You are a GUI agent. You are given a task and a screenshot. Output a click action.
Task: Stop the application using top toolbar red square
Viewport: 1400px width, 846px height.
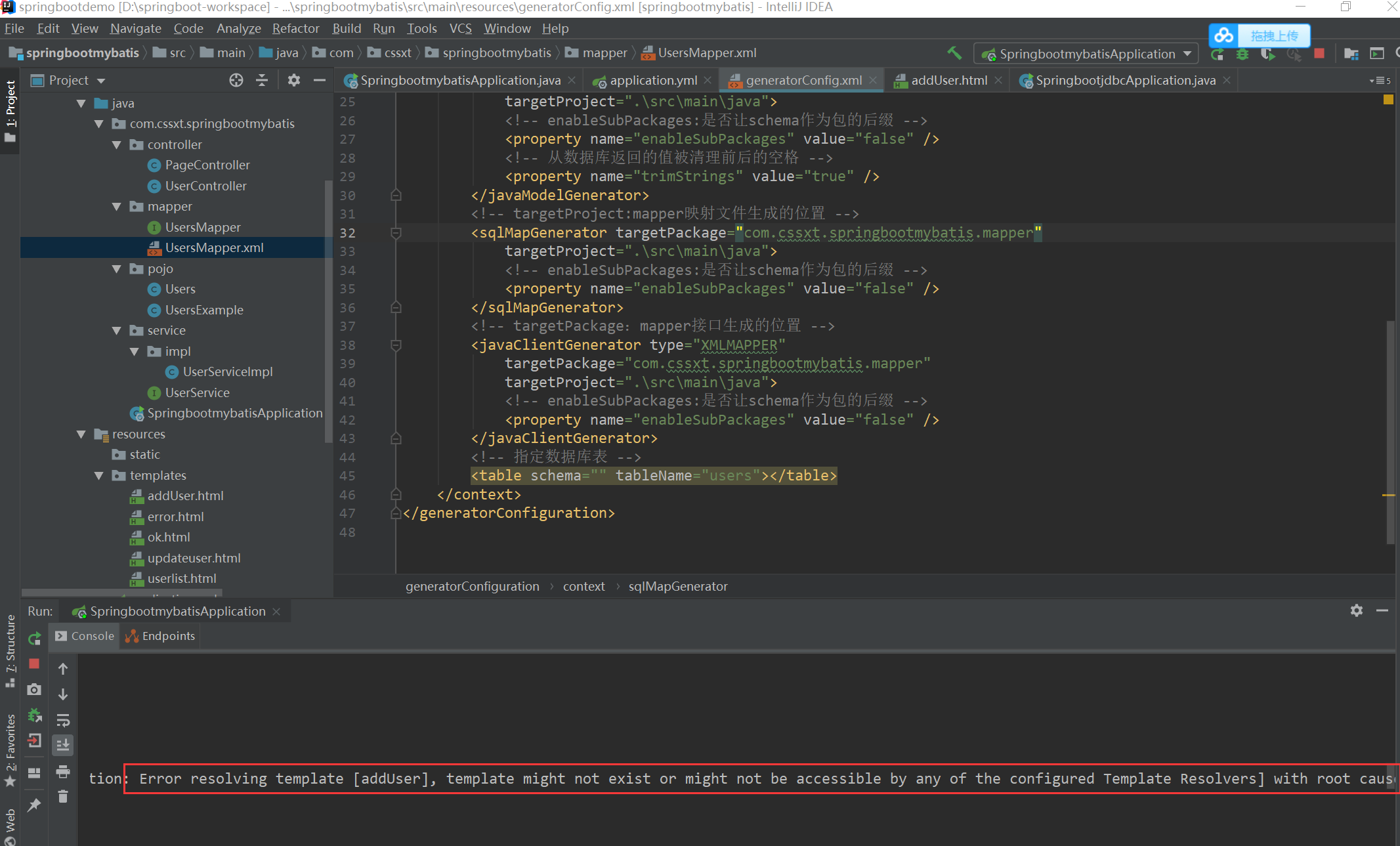tap(1319, 54)
